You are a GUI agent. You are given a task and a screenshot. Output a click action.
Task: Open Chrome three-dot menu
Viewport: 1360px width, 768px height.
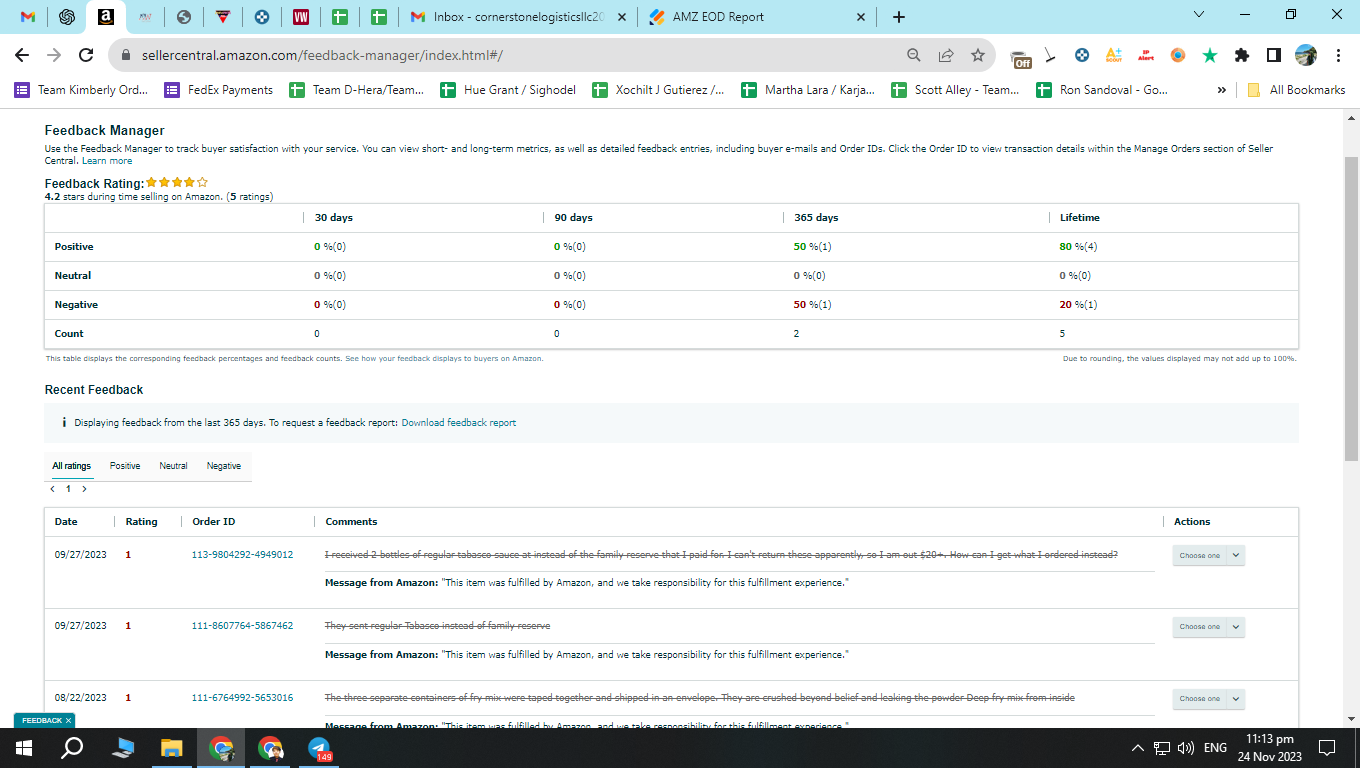1338,55
